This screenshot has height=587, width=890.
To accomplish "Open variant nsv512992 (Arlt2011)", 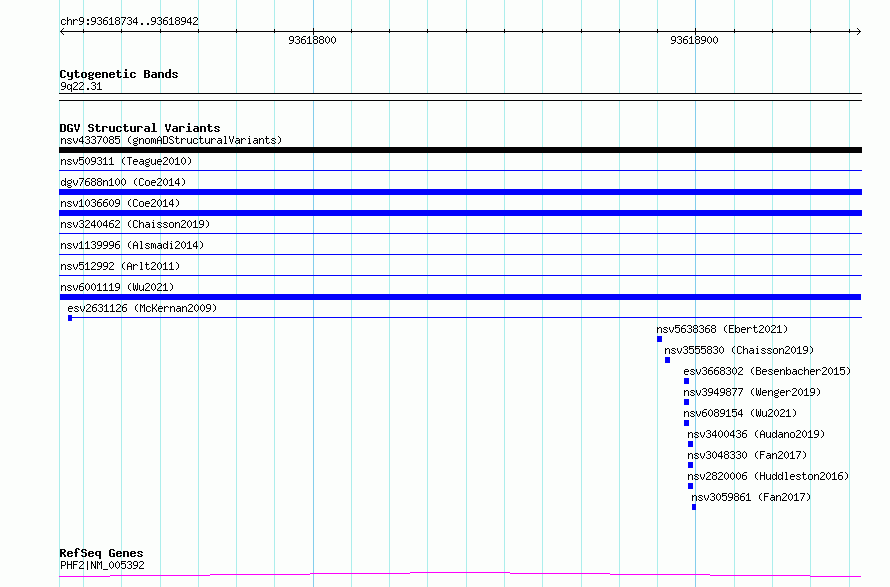I will [x=120, y=266].
